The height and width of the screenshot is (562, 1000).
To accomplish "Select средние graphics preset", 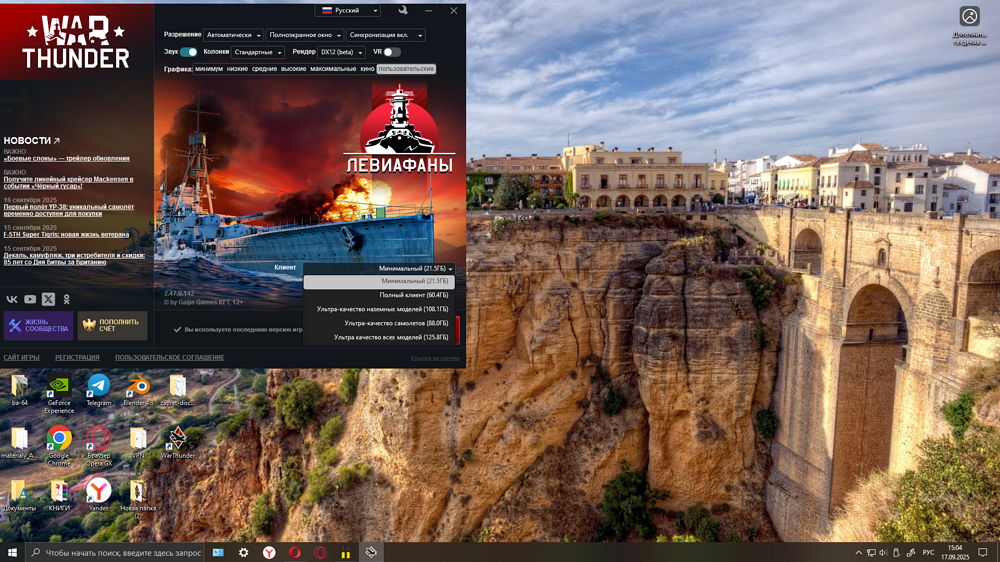I will pos(264,69).
